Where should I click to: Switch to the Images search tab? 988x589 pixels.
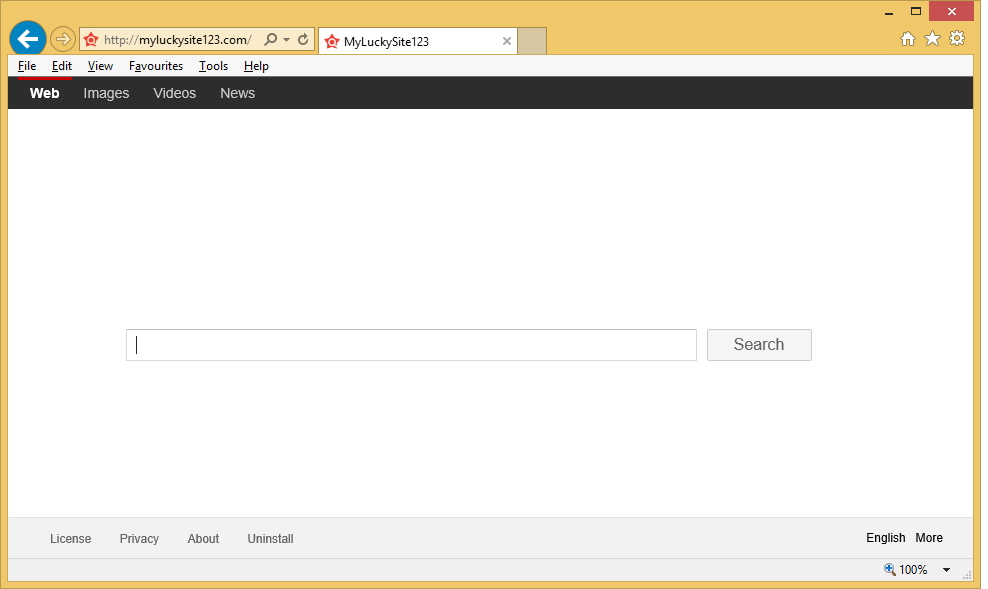106,93
